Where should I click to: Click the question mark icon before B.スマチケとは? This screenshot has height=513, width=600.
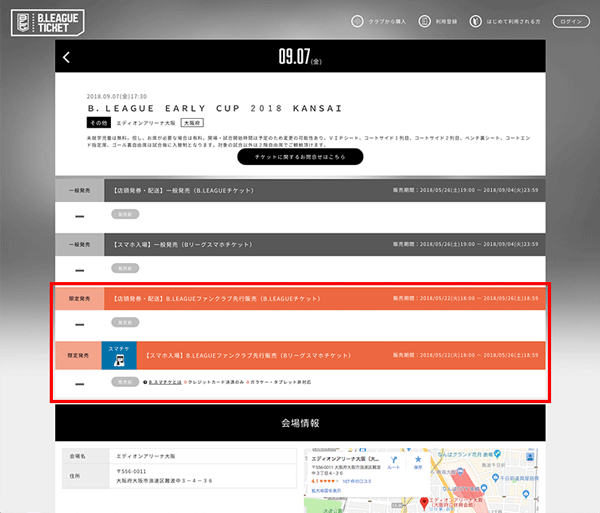[145, 382]
